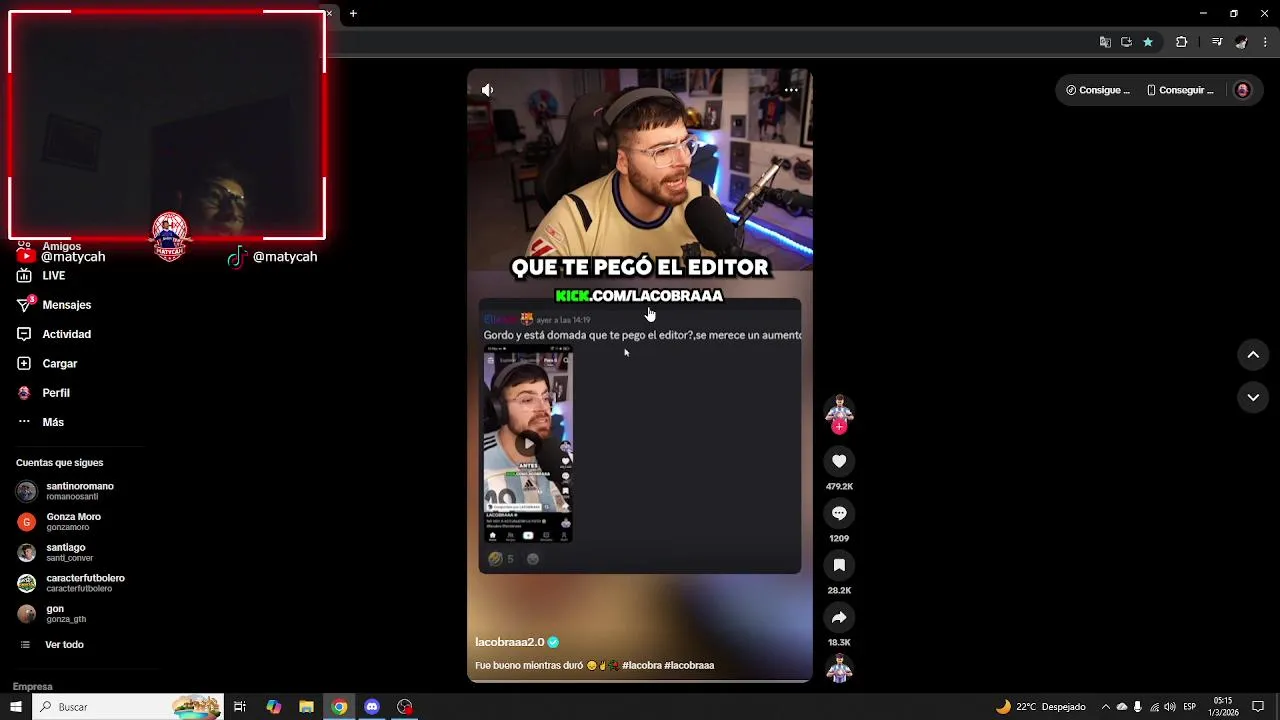Open File Explorer from taskbar
Image resolution: width=1280 pixels, height=720 pixels.
coord(306,707)
